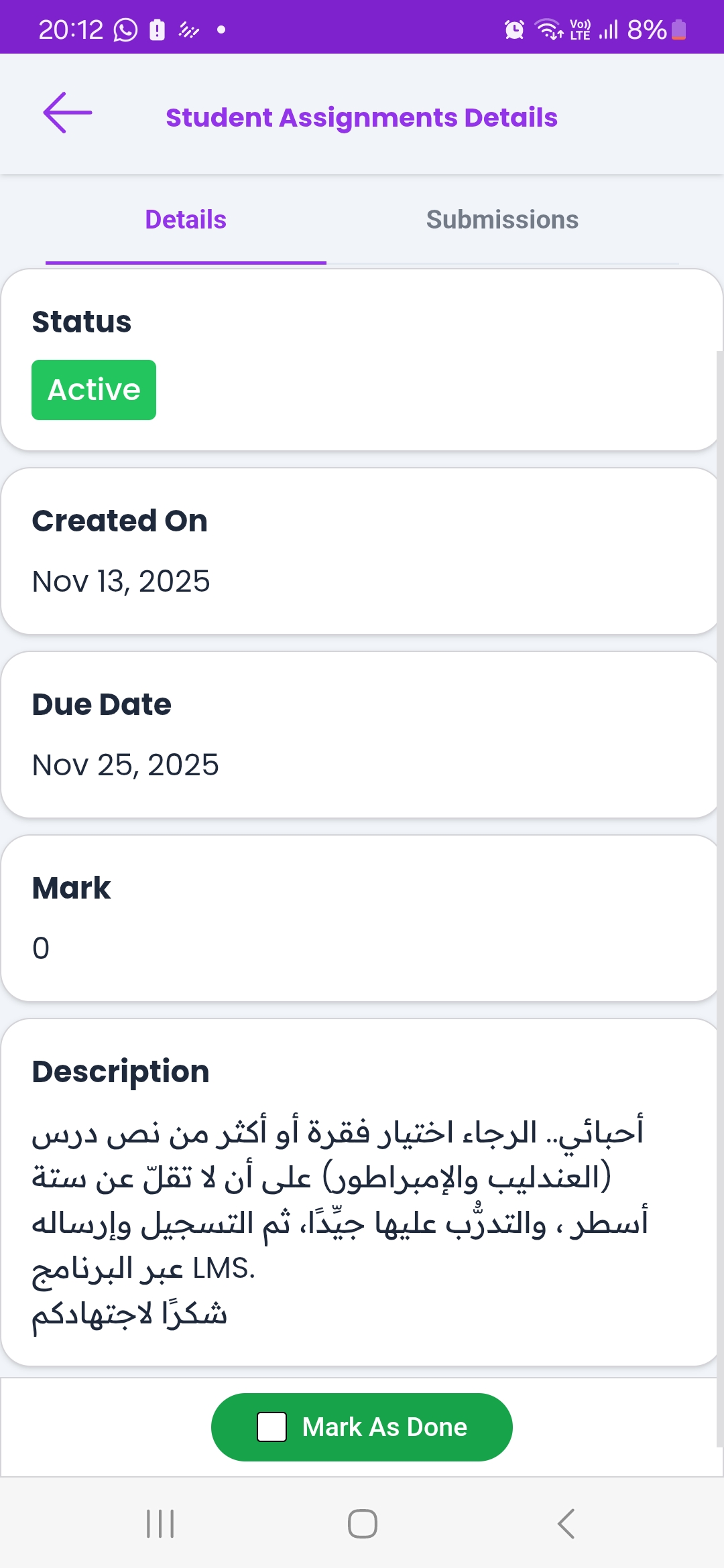Tap the Arabic description text
Viewport: 724px width, 1568px height.
[x=339, y=1222]
